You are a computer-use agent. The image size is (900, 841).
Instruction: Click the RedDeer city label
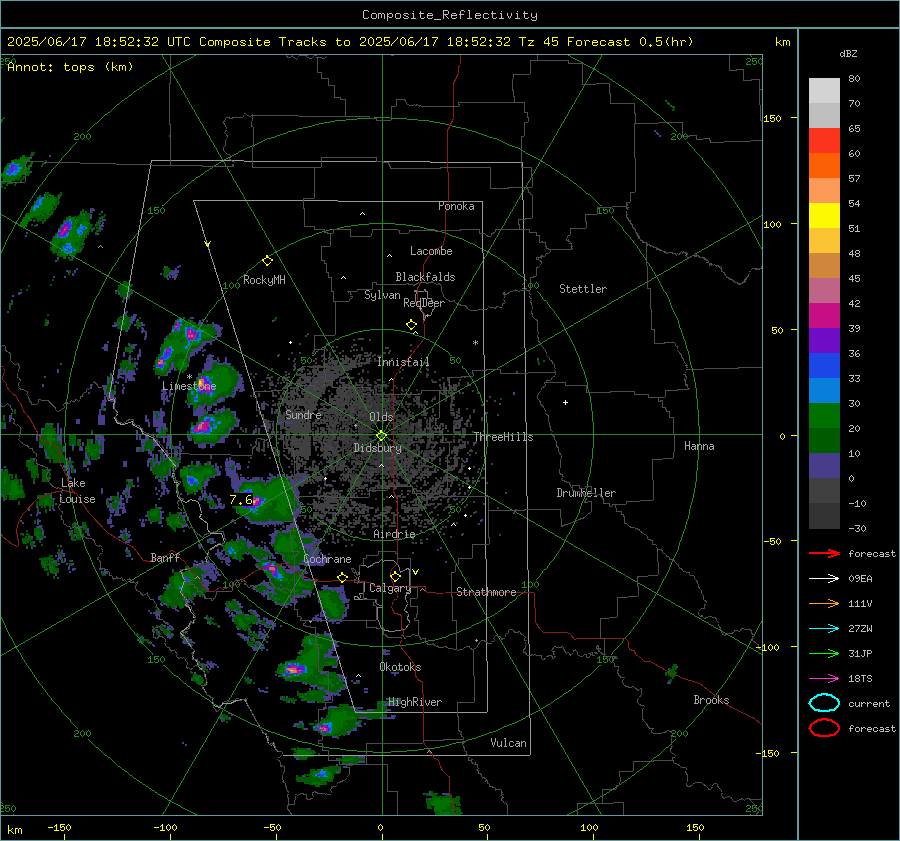(x=424, y=303)
